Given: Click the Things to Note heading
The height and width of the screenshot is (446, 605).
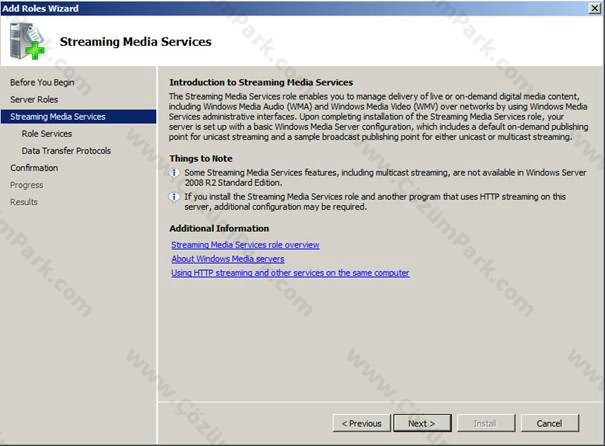Looking at the screenshot, I should click(x=201, y=158).
